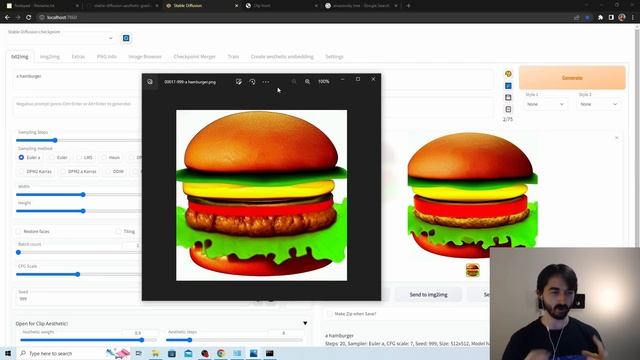Select the small hamburger thumbnail below gallery

tap(472, 270)
